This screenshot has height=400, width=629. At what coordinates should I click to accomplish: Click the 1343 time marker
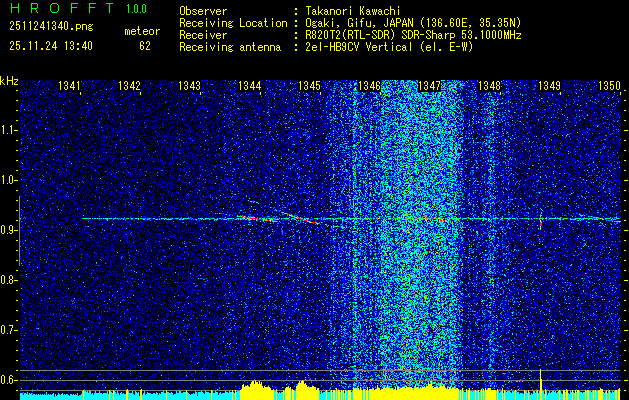coord(189,86)
